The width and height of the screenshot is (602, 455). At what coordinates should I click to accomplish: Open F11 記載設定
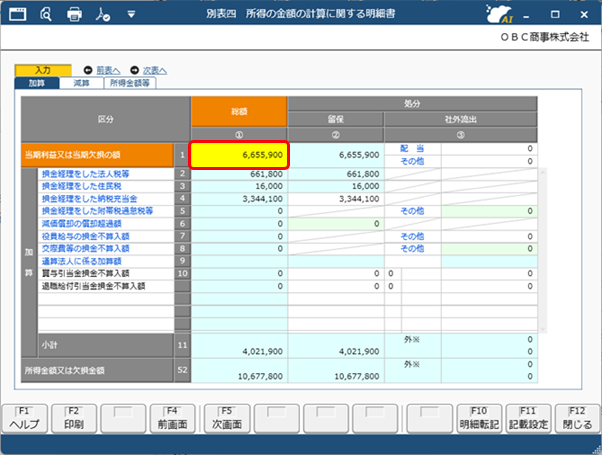pos(528,419)
